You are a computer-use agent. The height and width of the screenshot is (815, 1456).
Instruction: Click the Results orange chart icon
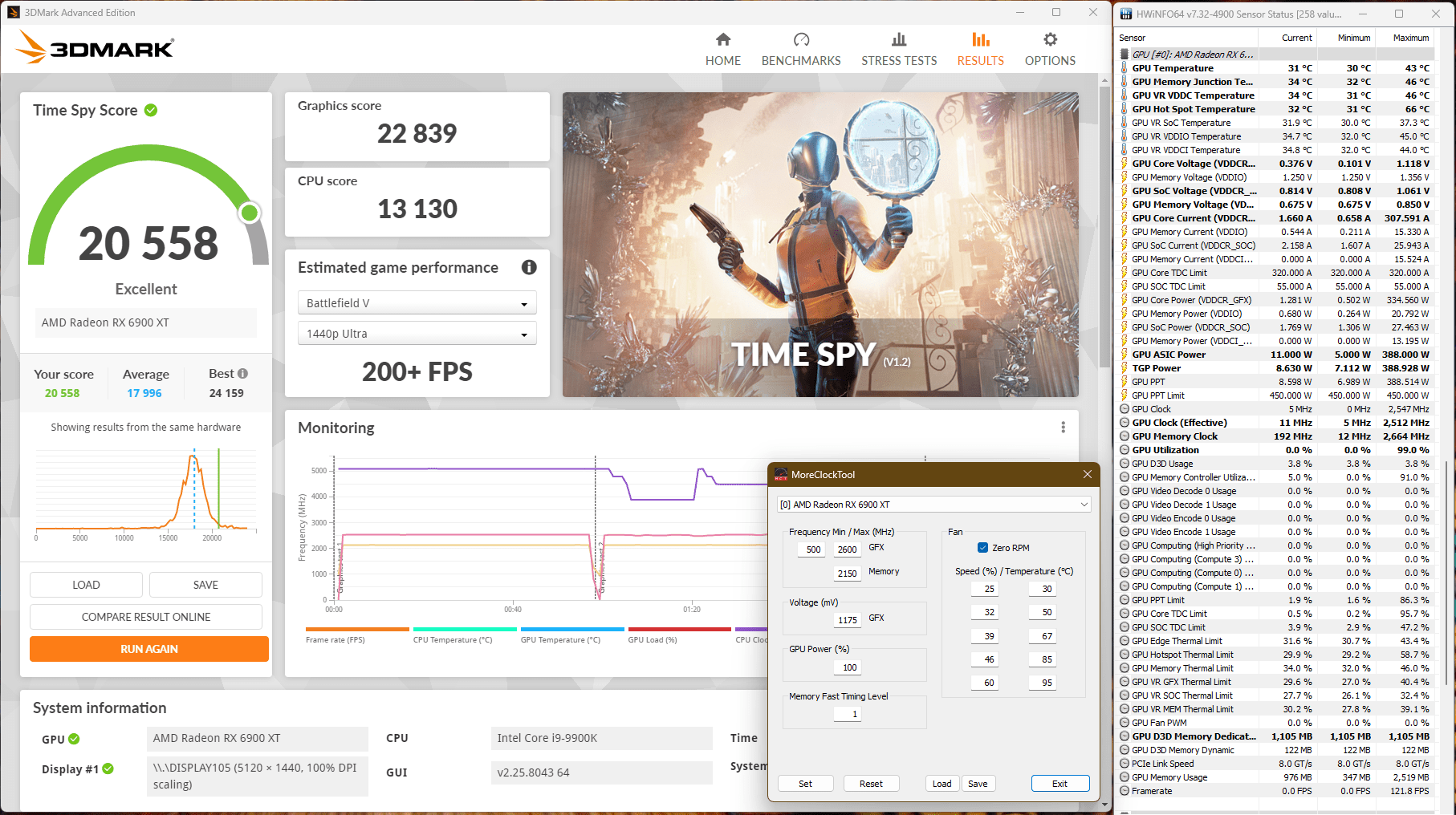pyautogui.click(x=980, y=39)
